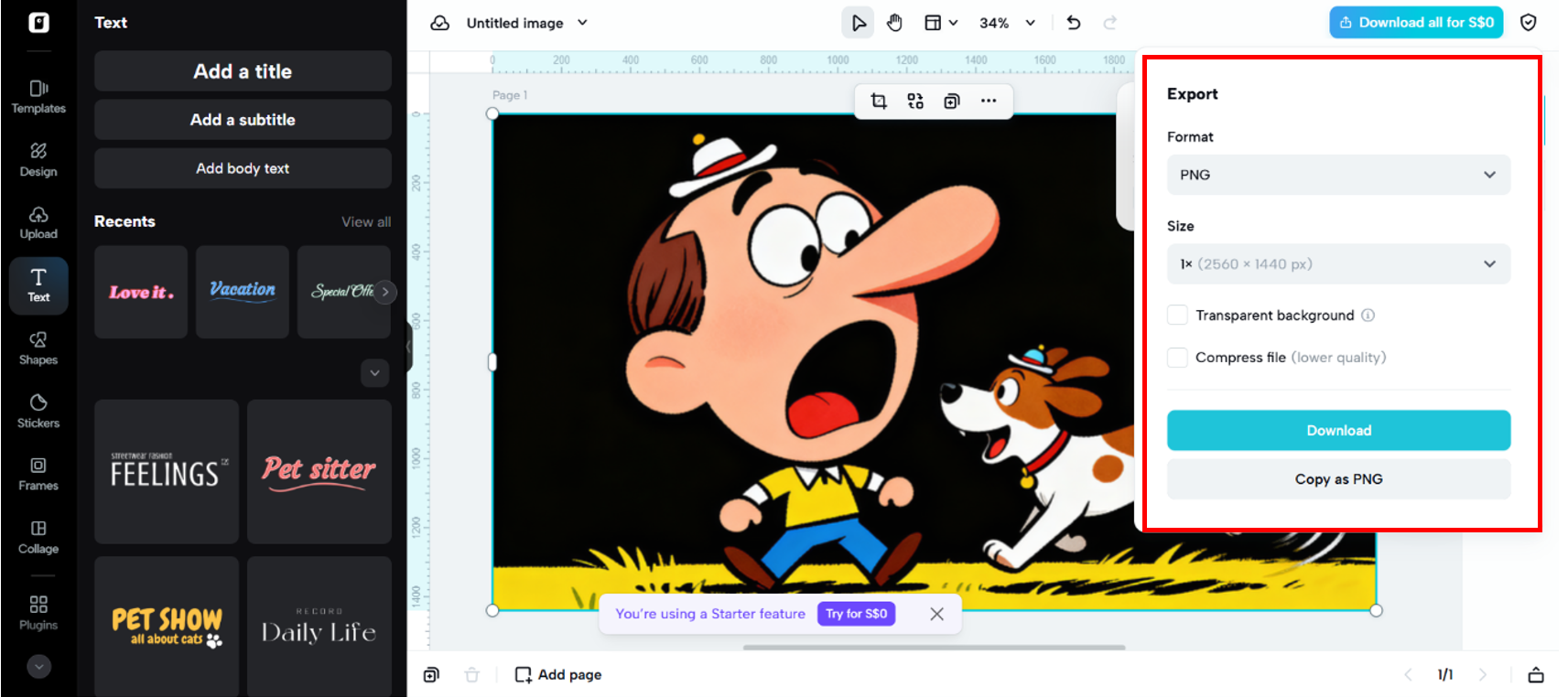The width and height of the screenshot is (1568, 697).
Task: Select the pointer select tool
Action: point(858,23)
